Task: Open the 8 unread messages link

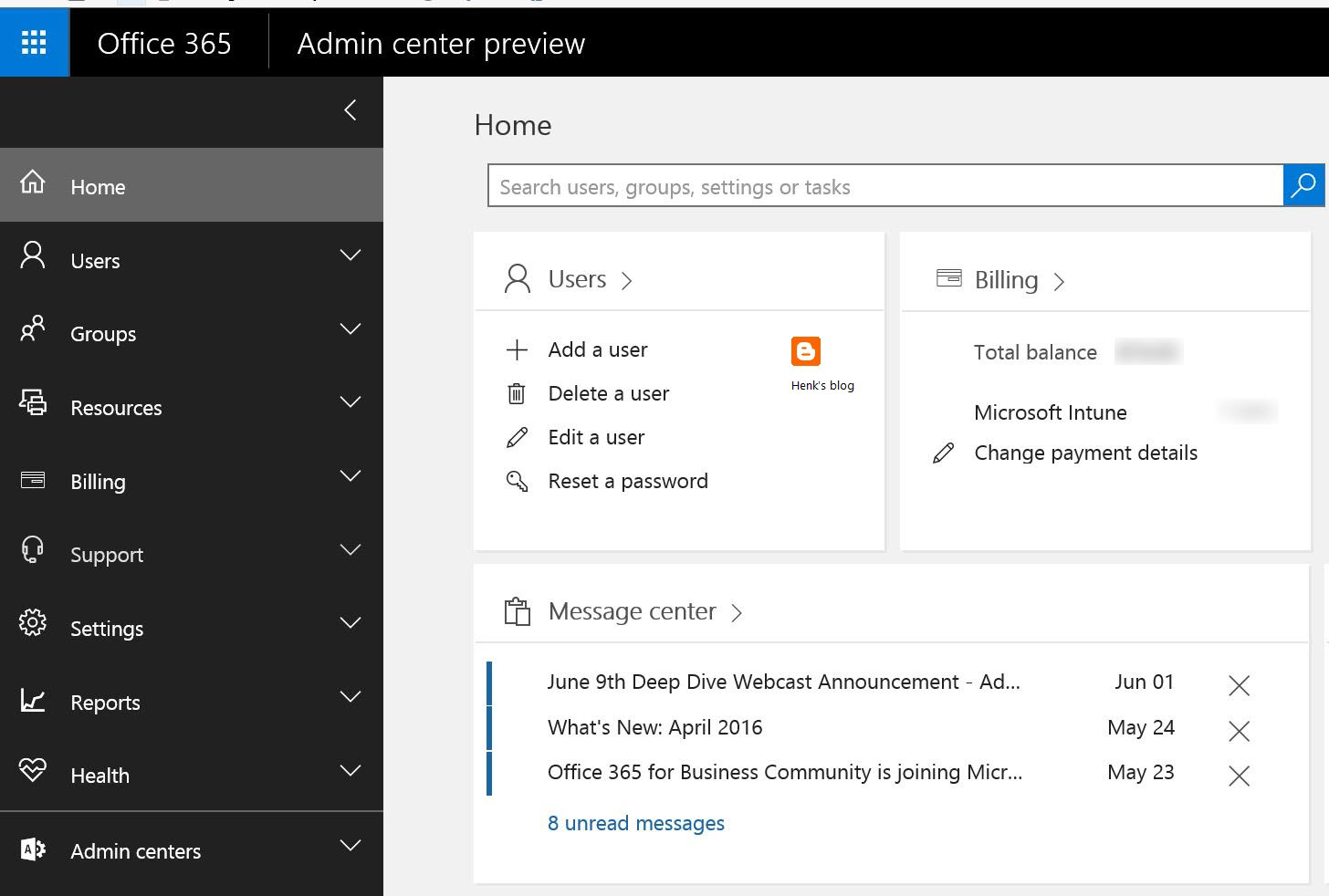Action: 635,822
